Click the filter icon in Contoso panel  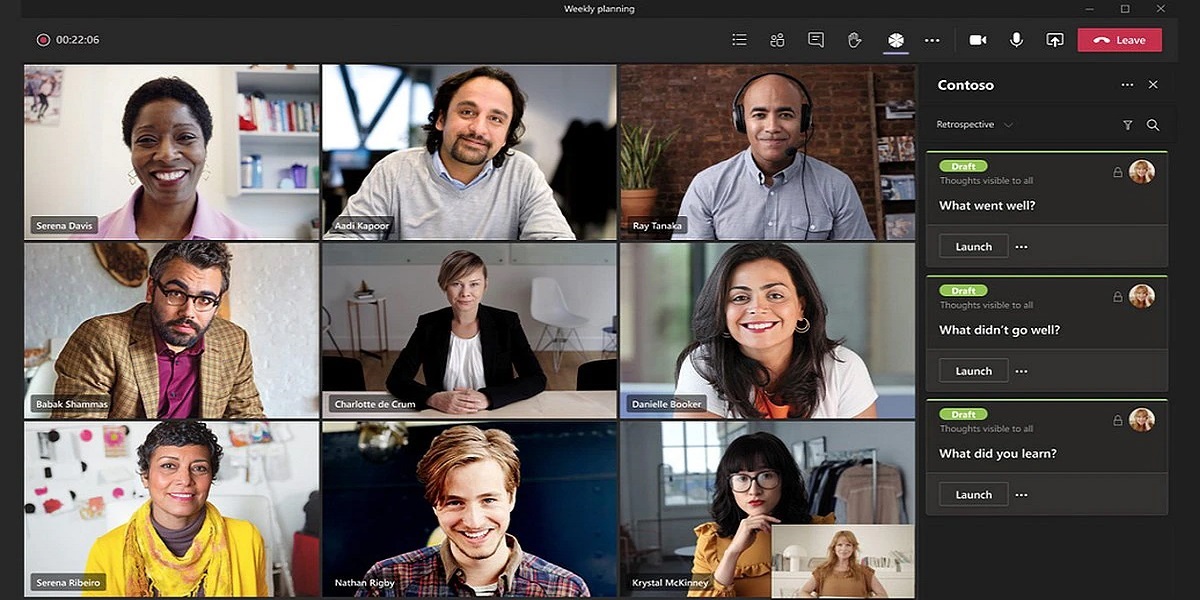[1128, 125]
